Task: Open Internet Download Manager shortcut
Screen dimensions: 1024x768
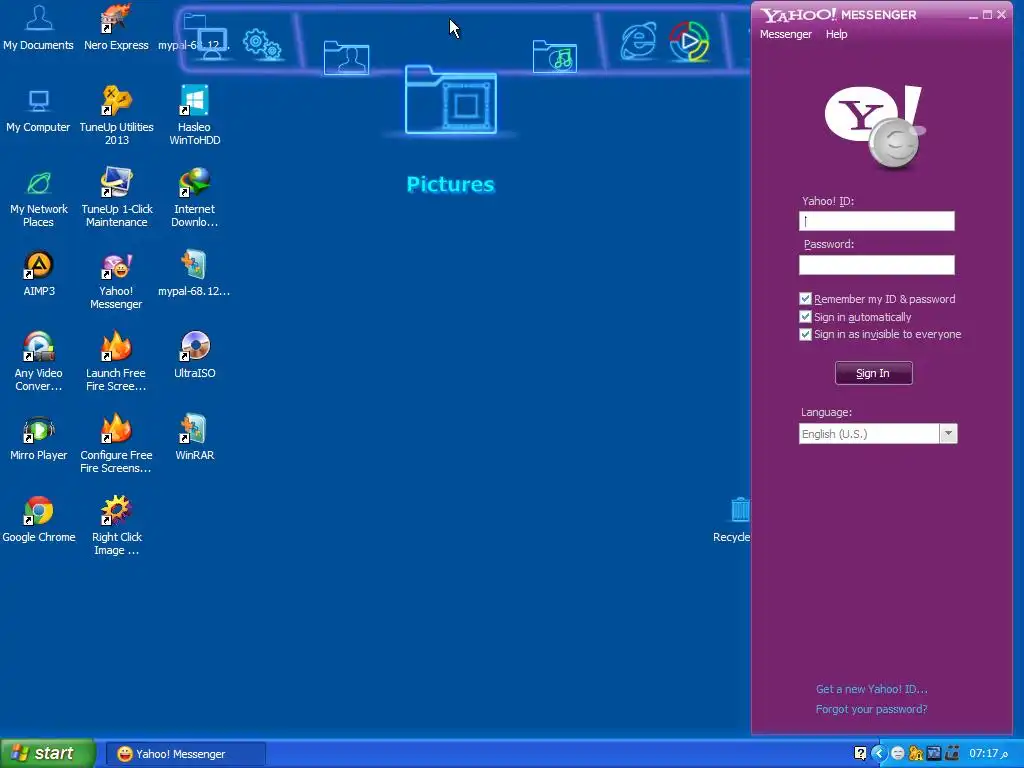Action: point(195,198)
